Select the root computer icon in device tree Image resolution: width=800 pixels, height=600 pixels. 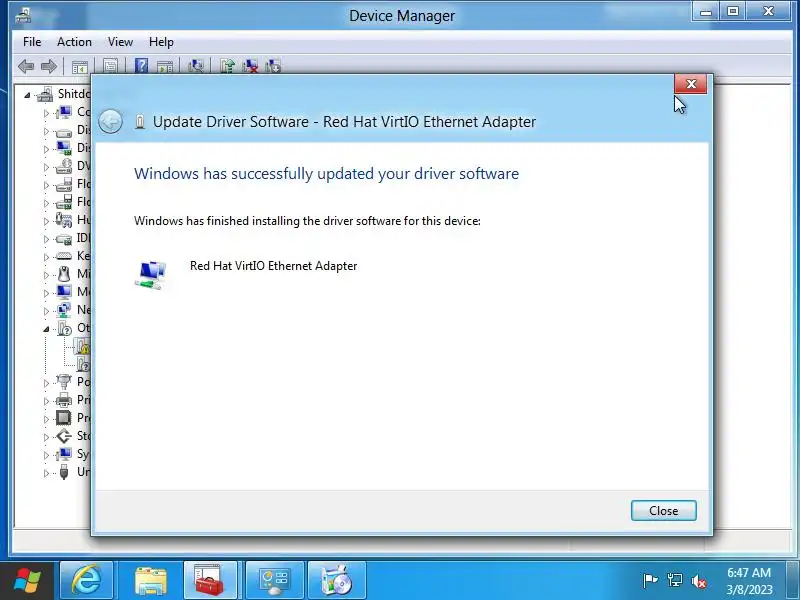point(45,94)
